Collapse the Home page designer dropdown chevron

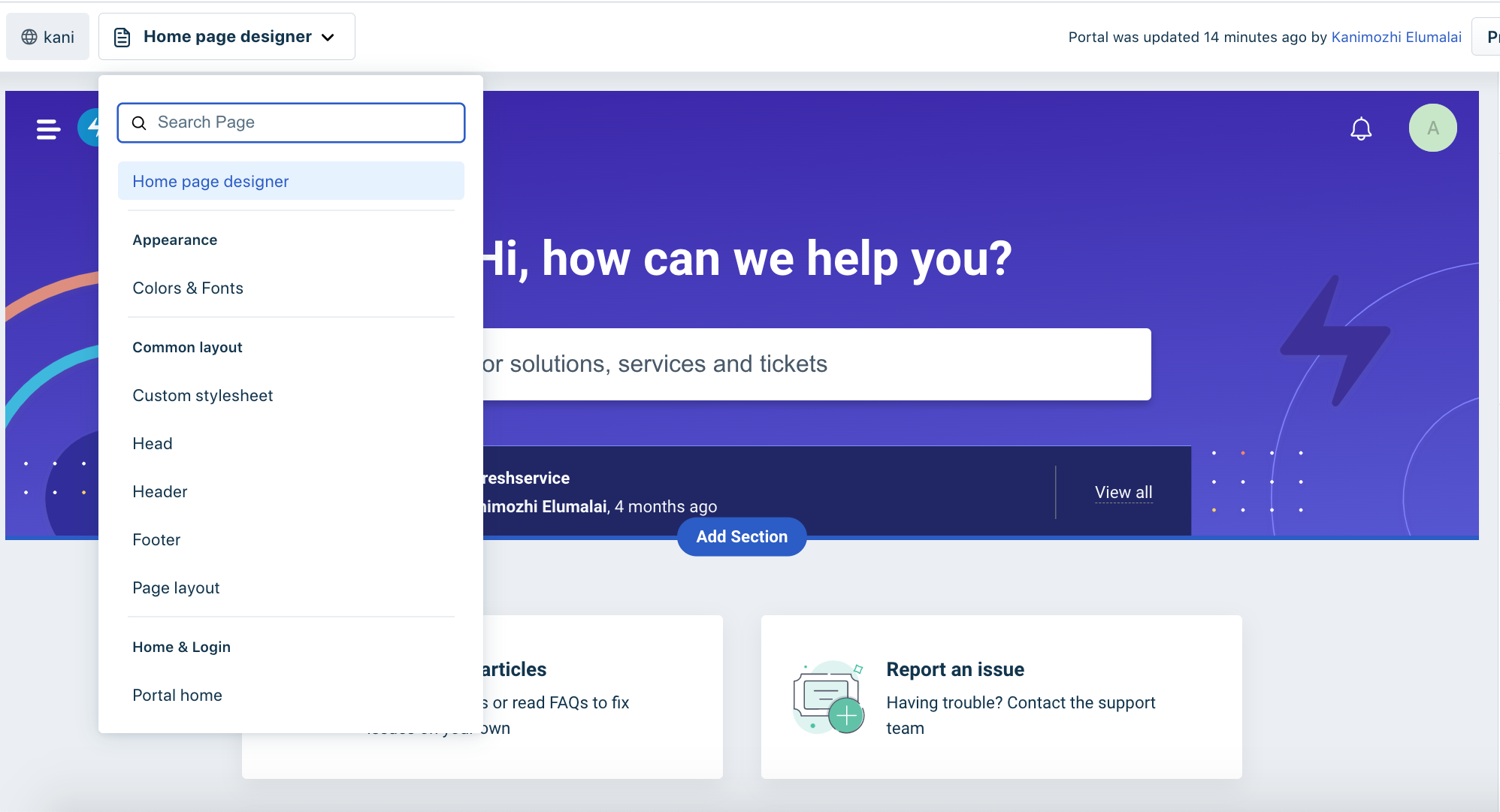328,37
